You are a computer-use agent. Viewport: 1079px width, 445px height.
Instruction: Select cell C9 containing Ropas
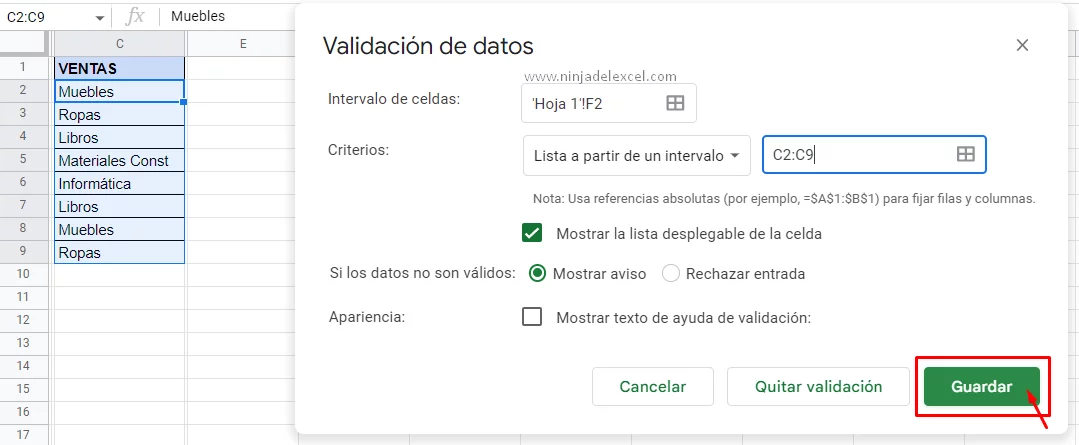pos(120,252)
